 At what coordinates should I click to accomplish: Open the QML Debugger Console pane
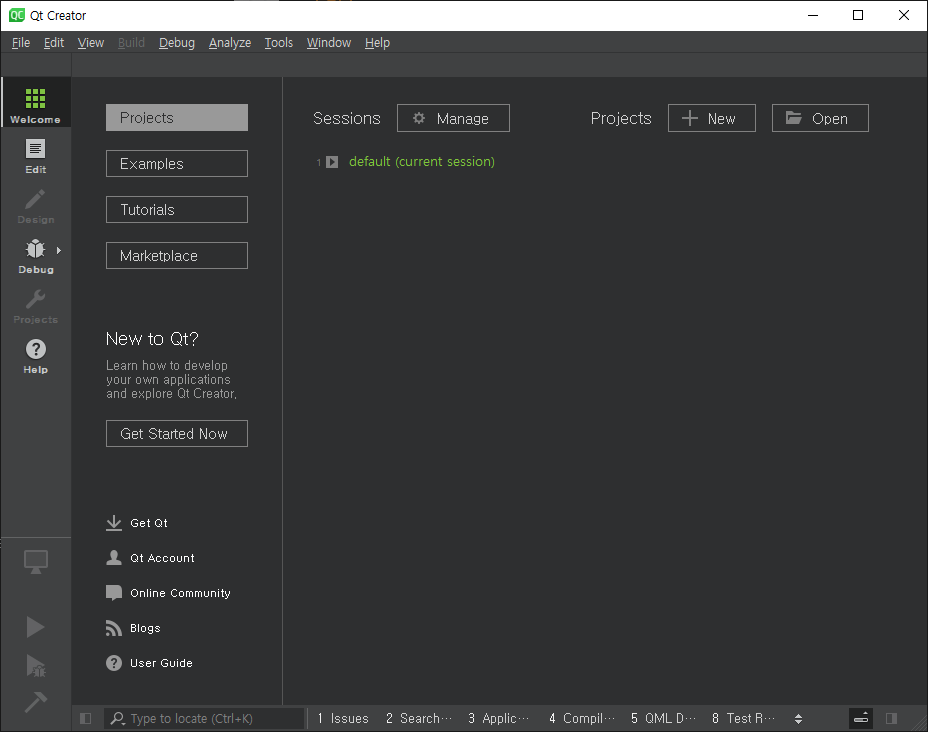663,718
